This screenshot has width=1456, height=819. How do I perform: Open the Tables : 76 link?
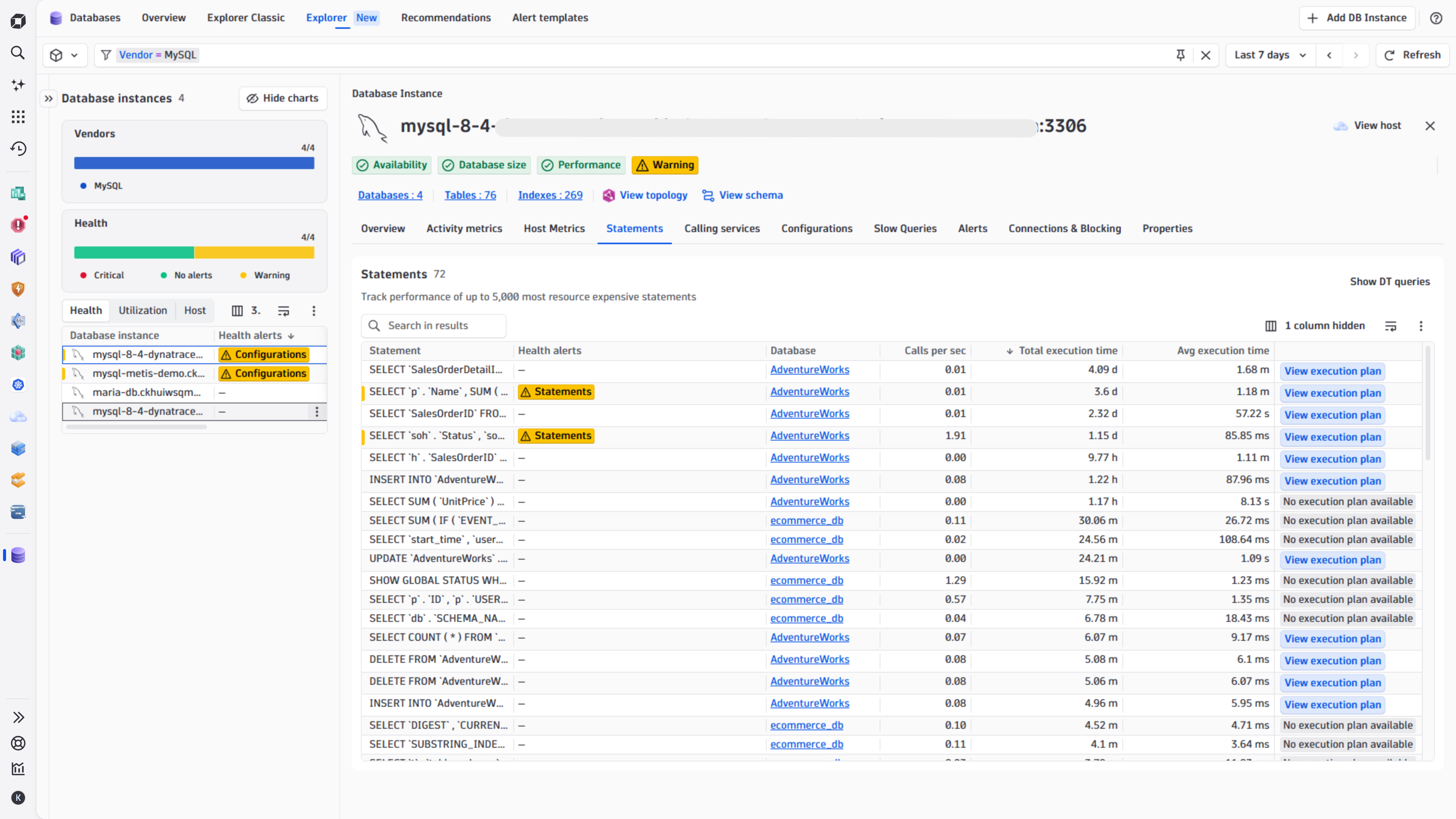(x=470, y=195)
